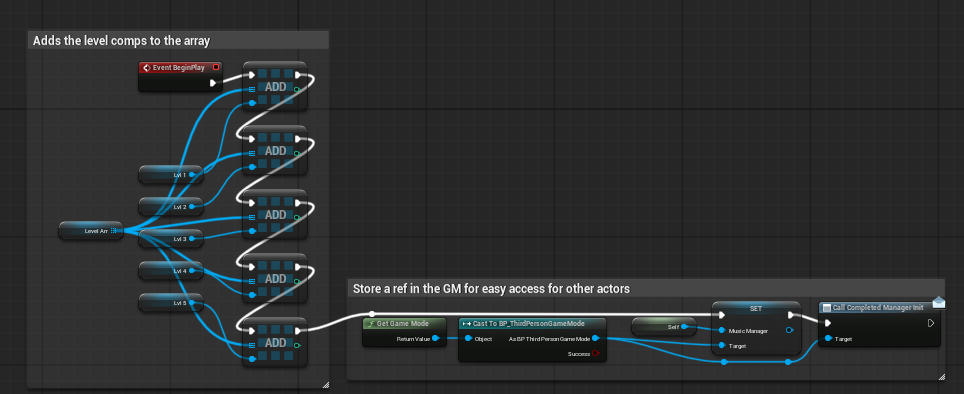The image size is (964, 394).
Task: Click the blue output pin on the SET node
Action: pyautogui.click(x=790, y=331)
